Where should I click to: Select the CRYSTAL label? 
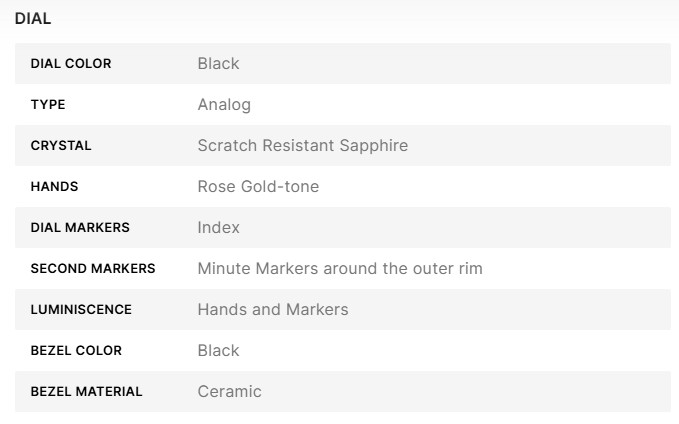[x=61, y=146]
